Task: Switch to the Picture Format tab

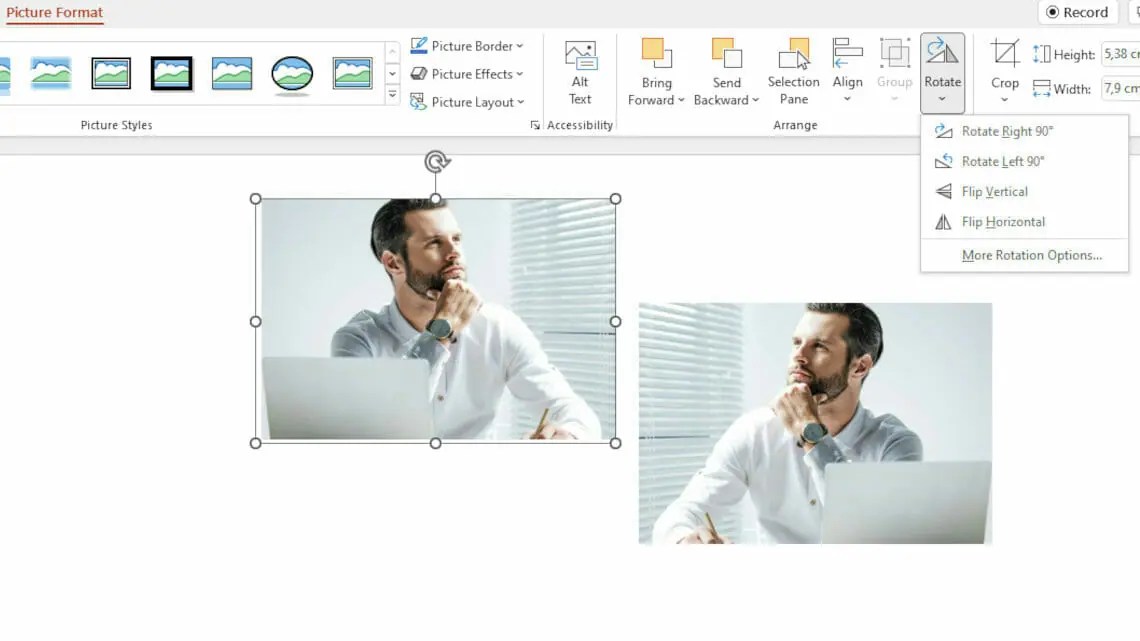Action: (55, 12)
